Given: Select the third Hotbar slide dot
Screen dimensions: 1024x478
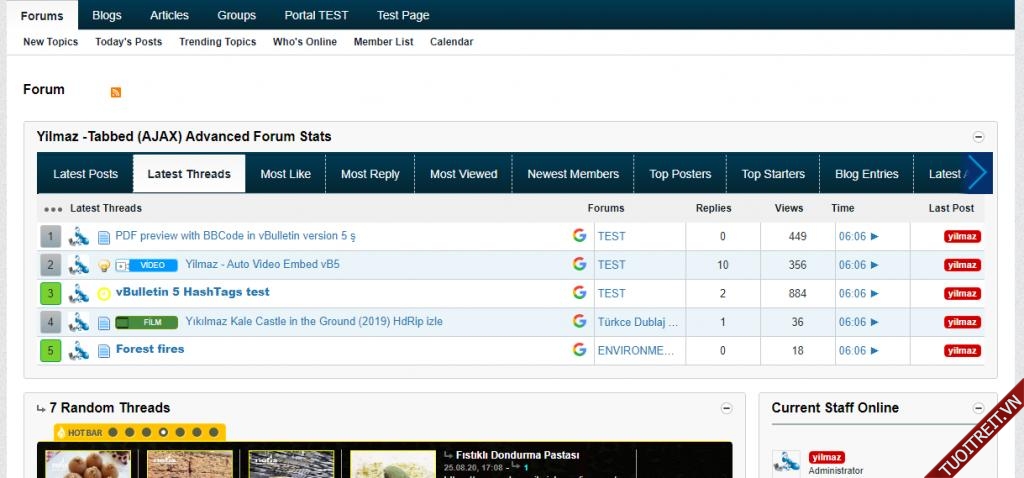Looking at the screenshot, I should (146, 432).
